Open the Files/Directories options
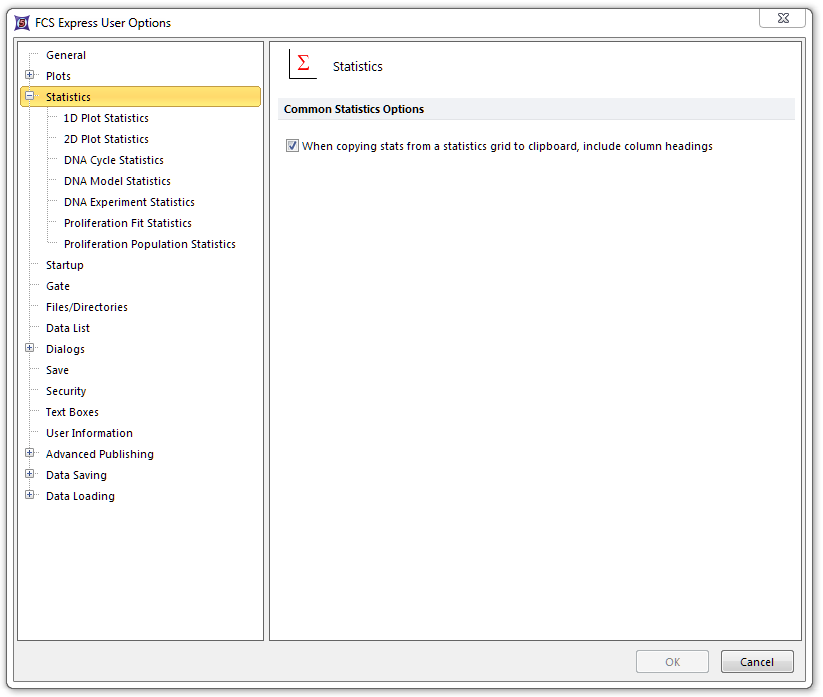The image size is (823, 697). click(86, 307)
